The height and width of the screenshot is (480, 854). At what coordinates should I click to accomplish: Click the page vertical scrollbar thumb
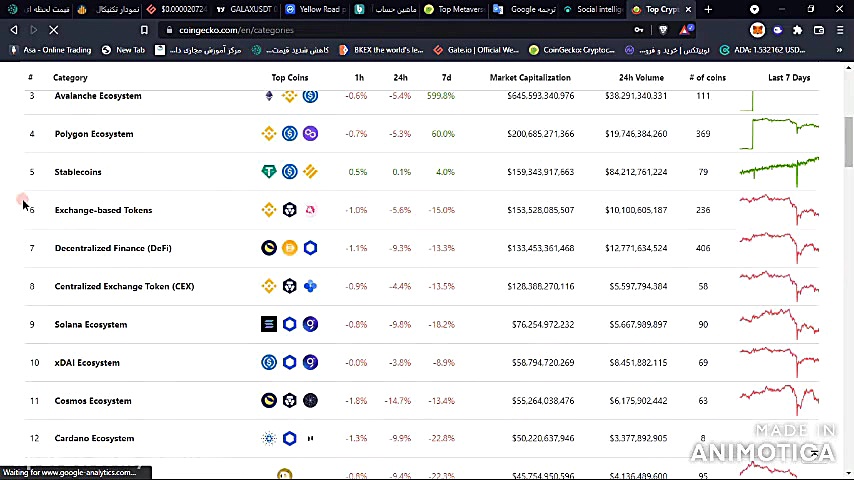[x=849, y=142]
